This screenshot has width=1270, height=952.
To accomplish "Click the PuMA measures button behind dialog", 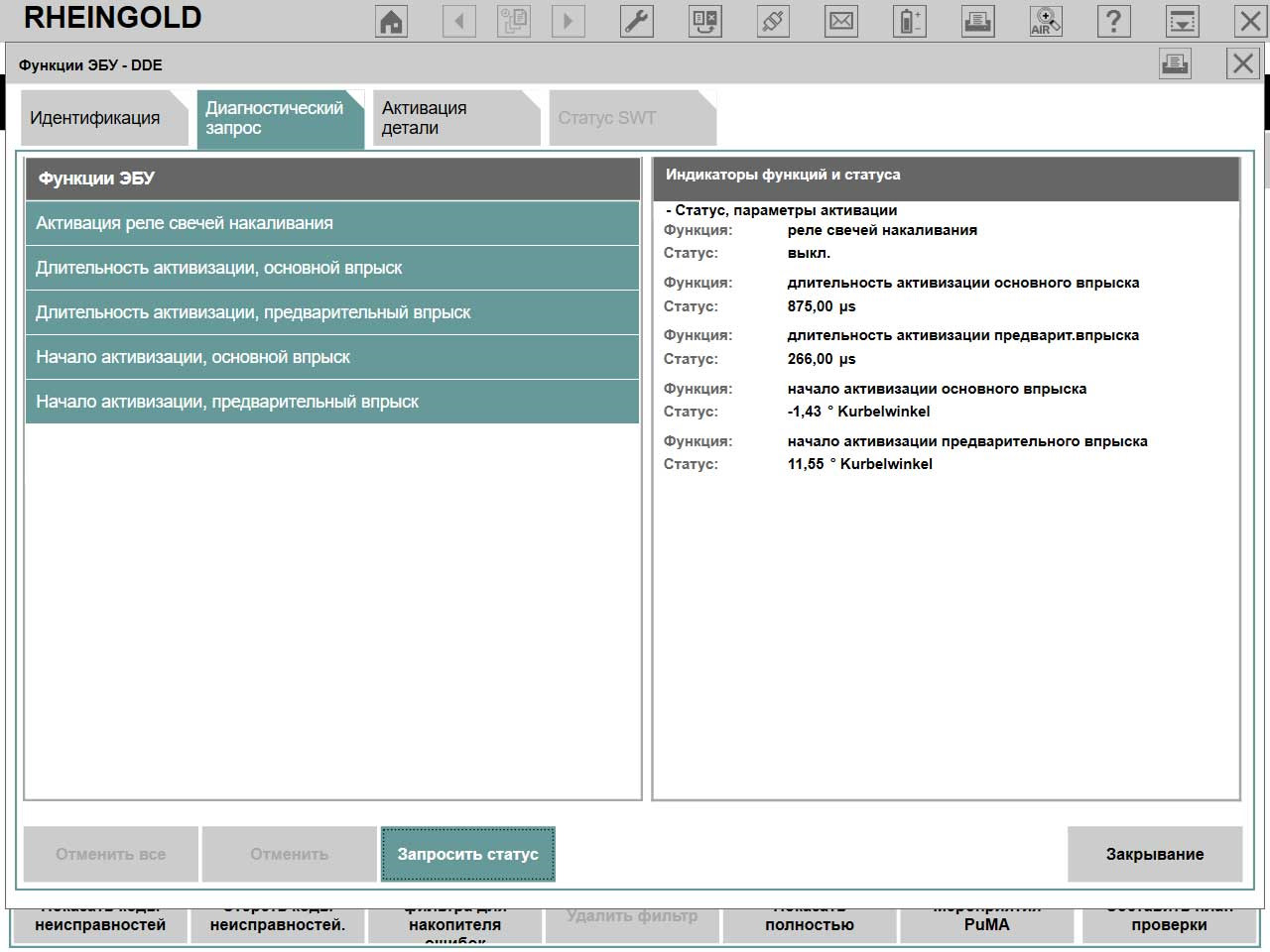I will (986, 925).
